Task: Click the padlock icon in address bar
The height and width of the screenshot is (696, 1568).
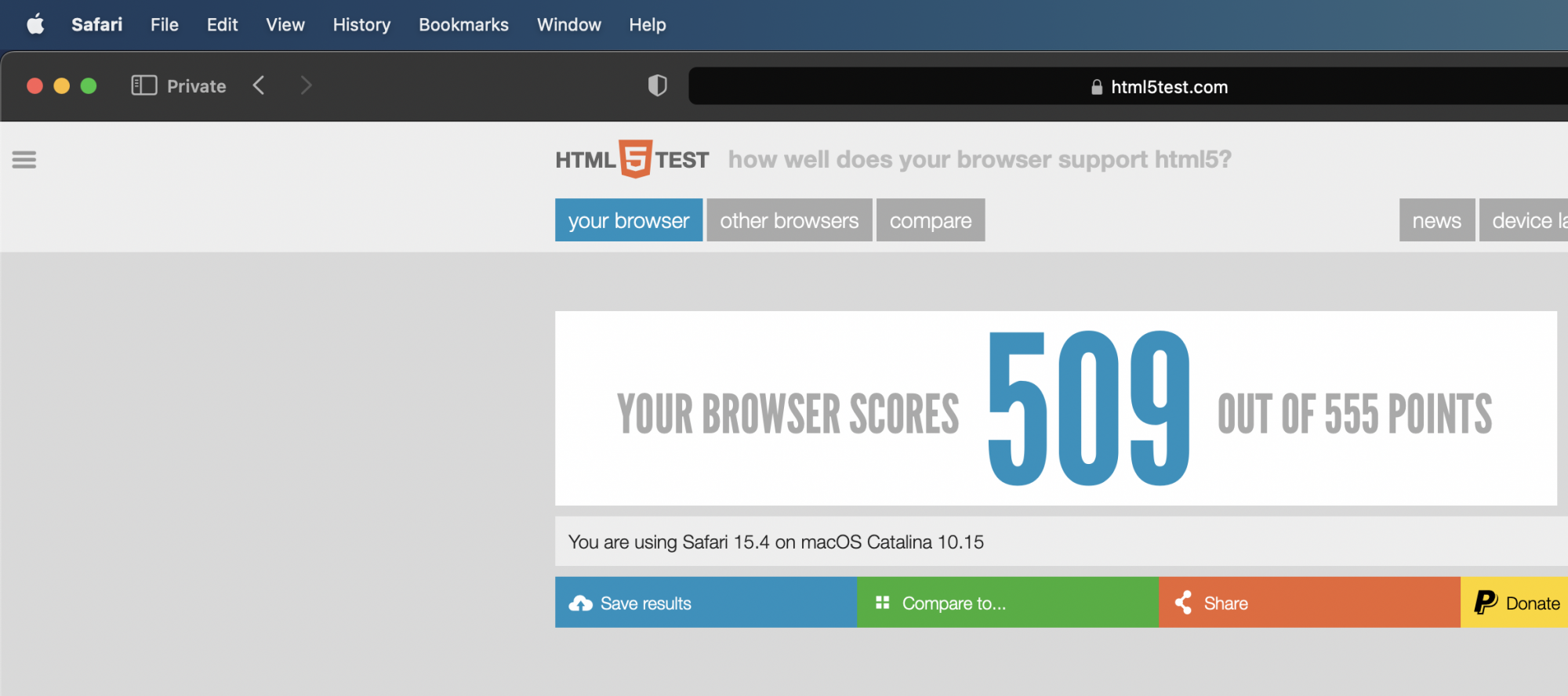Action: click(1097, 87)
